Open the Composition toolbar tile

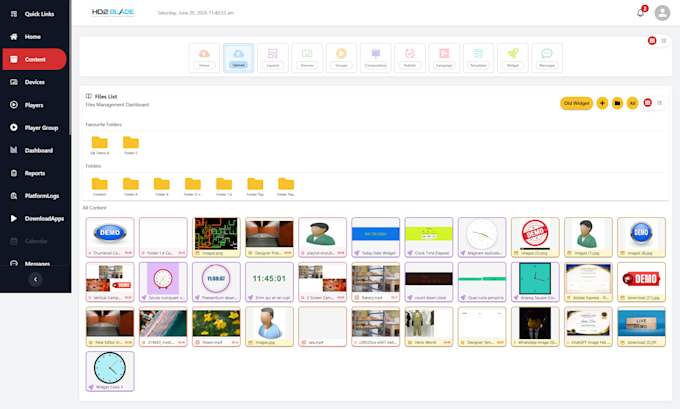[x=376, y=58]
